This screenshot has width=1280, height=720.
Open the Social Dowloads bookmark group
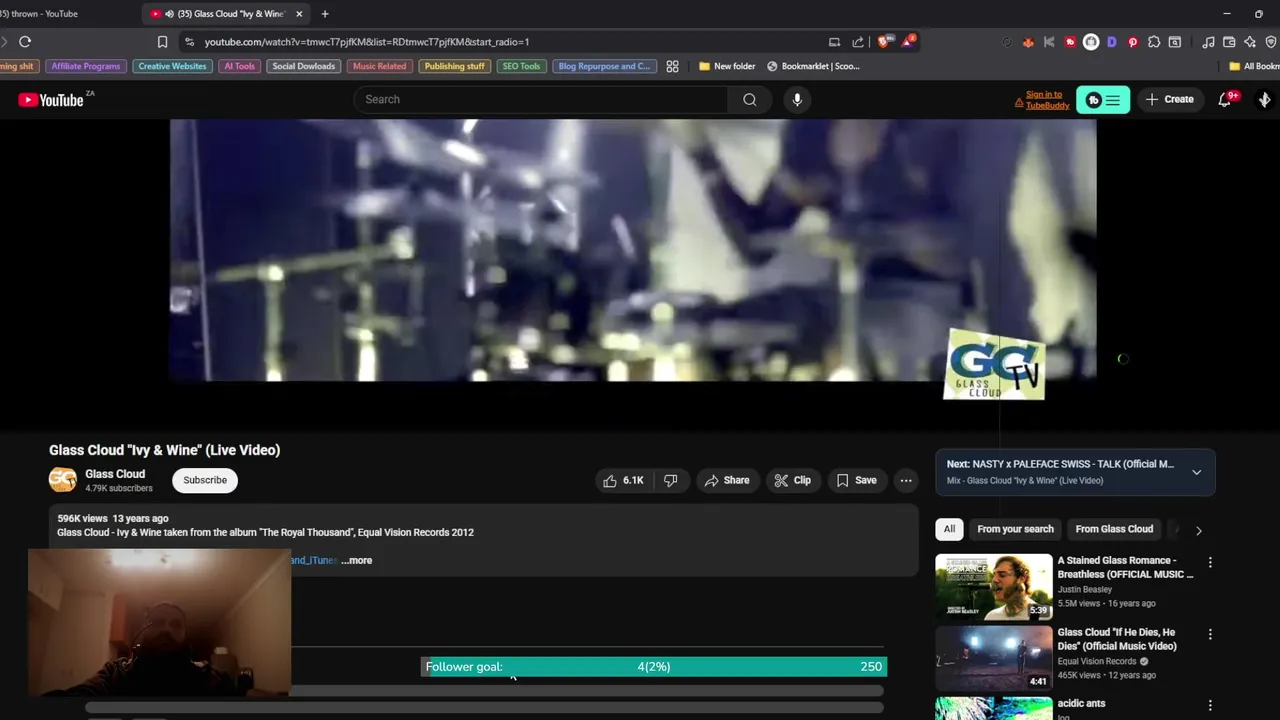point(304,66)
